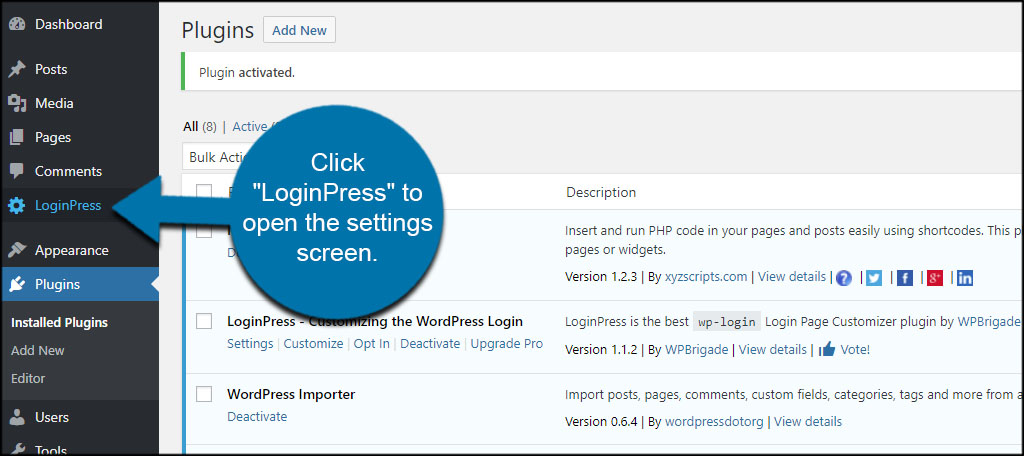The image size is (1024, 456).
Task: Click the LoginPress Settings link
Action: click(250, 344)
